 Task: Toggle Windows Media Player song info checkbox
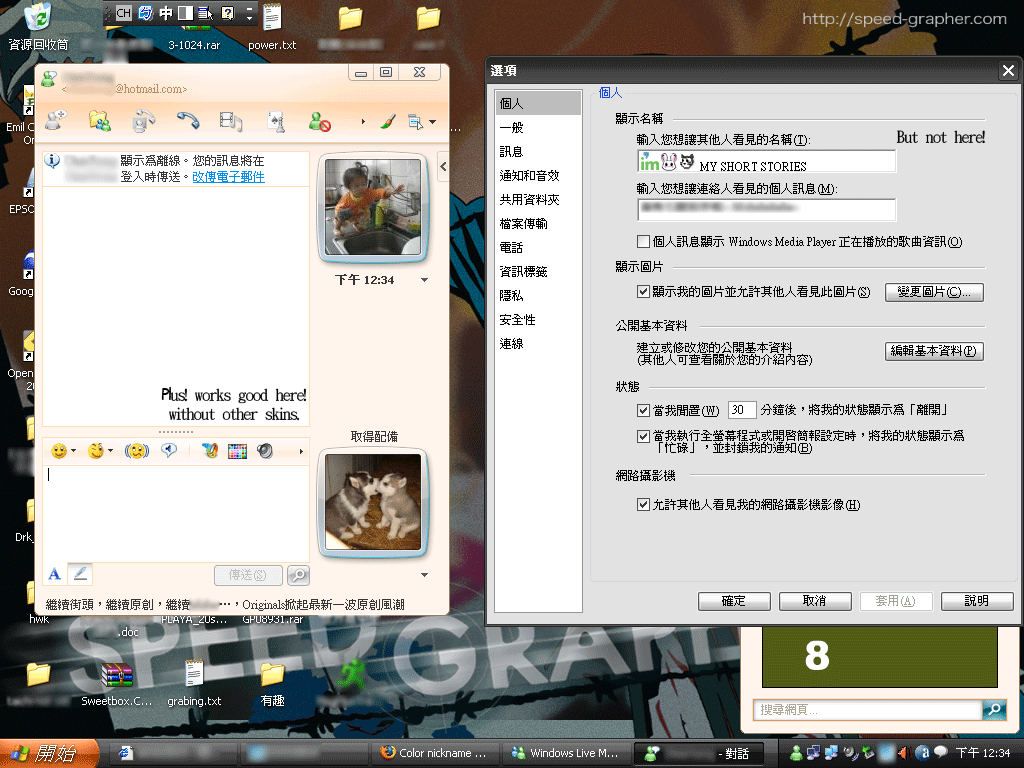pos(644,242)
